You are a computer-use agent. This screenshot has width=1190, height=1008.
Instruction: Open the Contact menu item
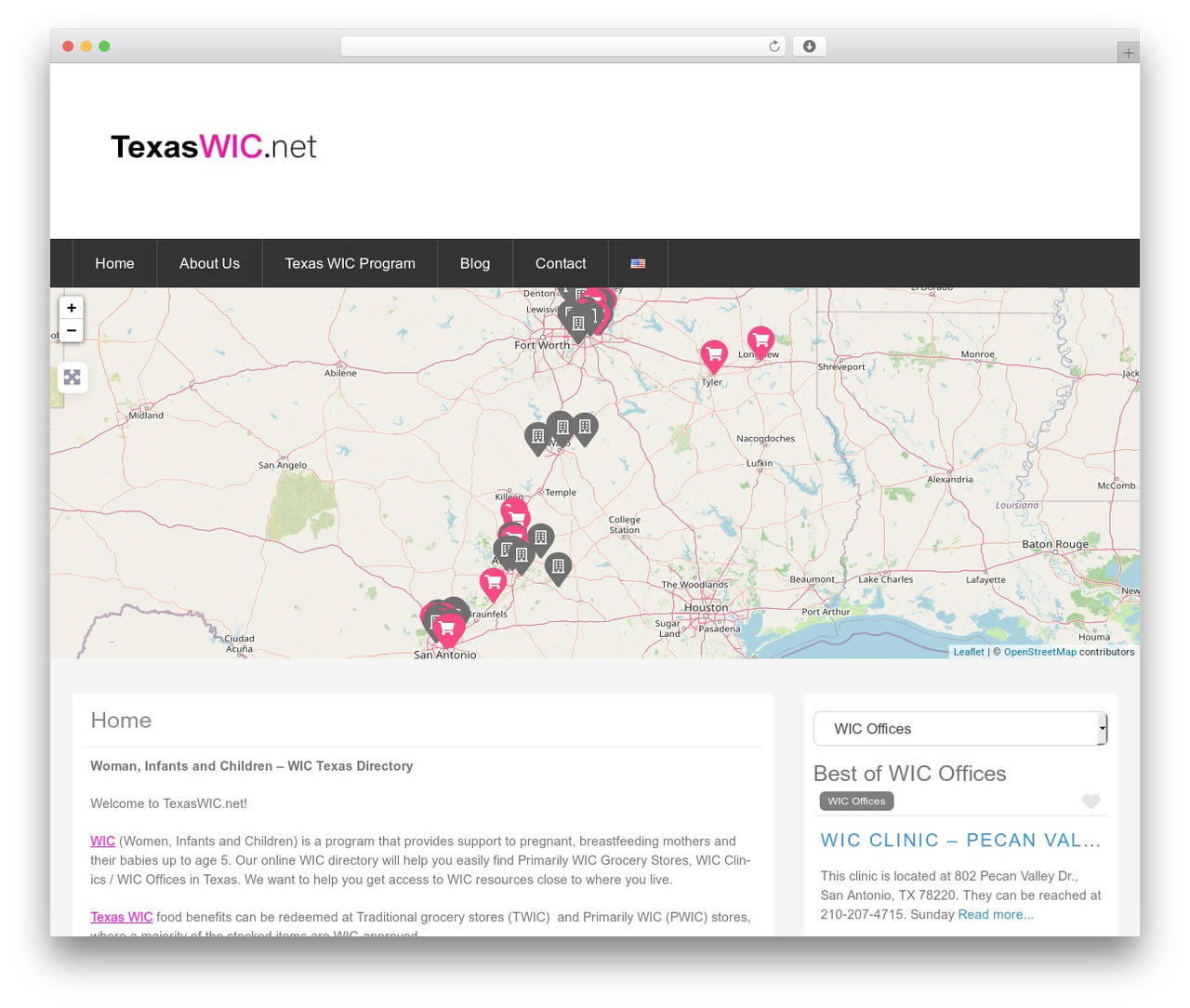click(561, 263)
